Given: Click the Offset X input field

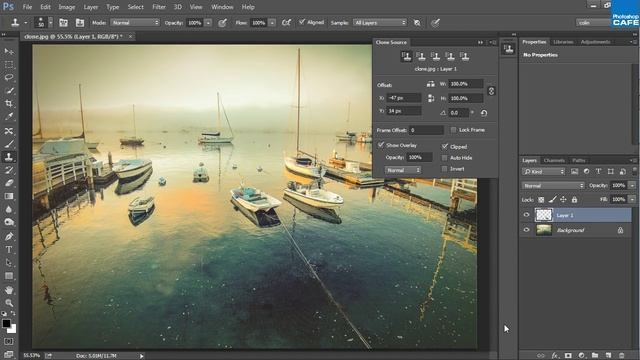Looking at the screenshot, I should click(x=403, y=98).
